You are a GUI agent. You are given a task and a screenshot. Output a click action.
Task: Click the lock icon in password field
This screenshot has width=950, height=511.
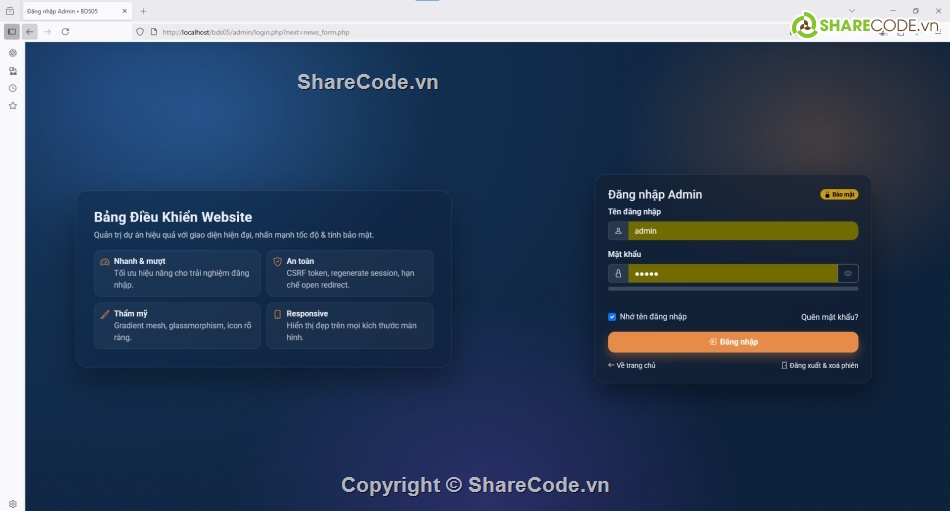(618, 273)
